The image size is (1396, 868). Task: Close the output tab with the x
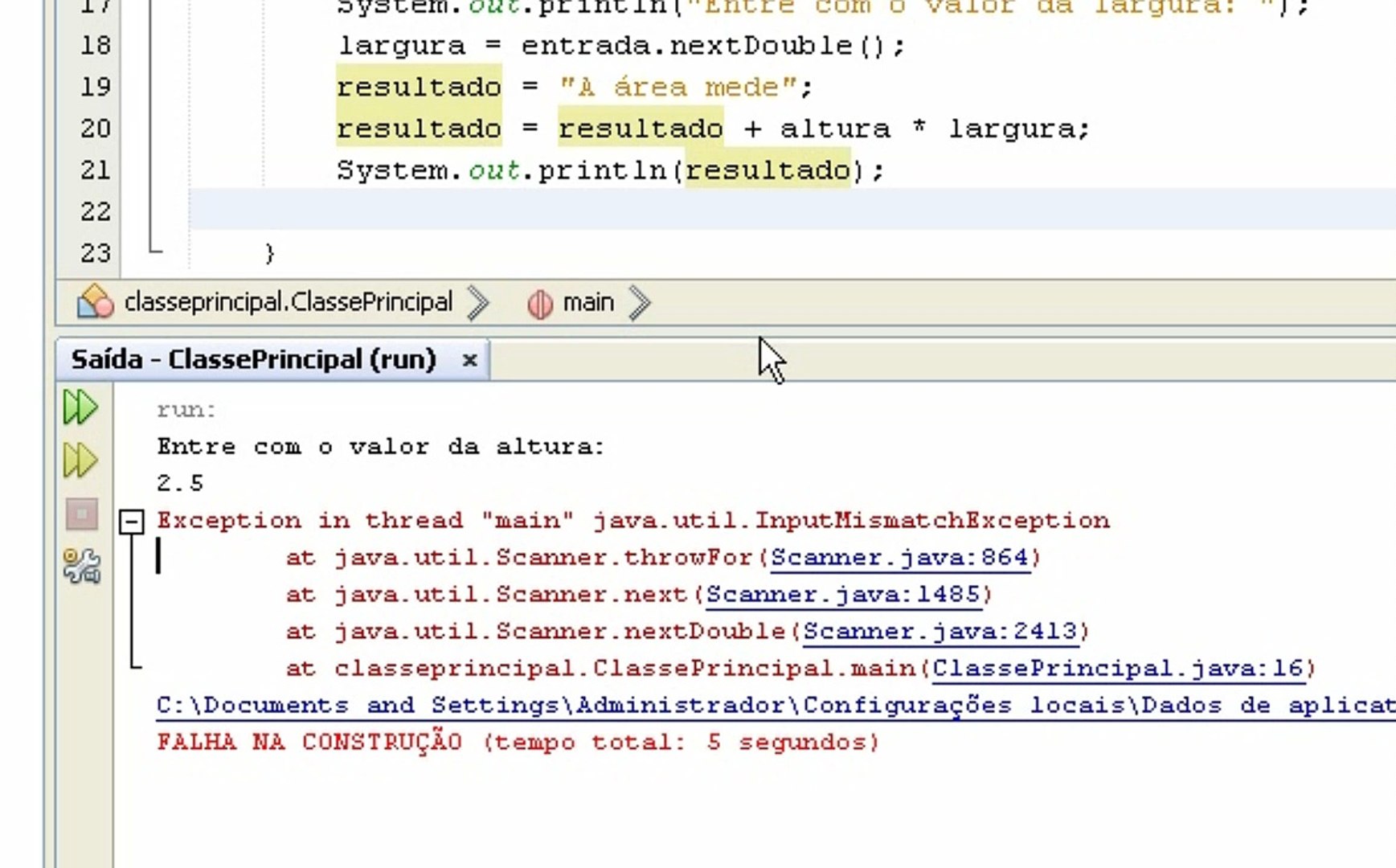[x=469, y=361]
